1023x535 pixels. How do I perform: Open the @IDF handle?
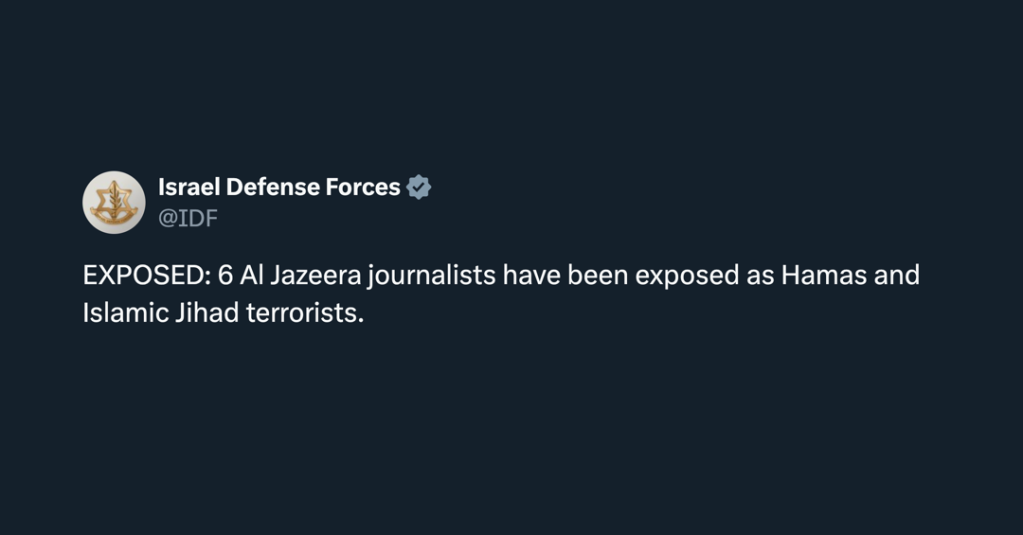[x=187, y=218]
